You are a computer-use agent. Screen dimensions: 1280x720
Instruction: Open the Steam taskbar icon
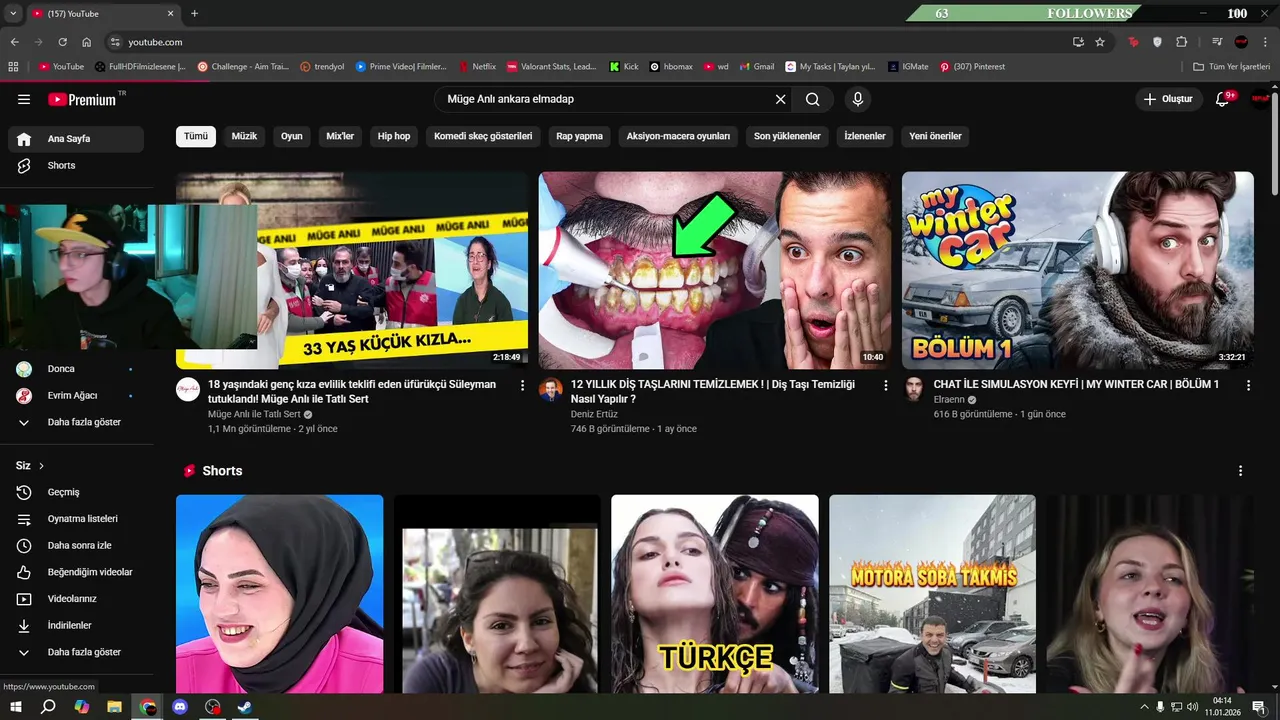(x=245, y=707)
